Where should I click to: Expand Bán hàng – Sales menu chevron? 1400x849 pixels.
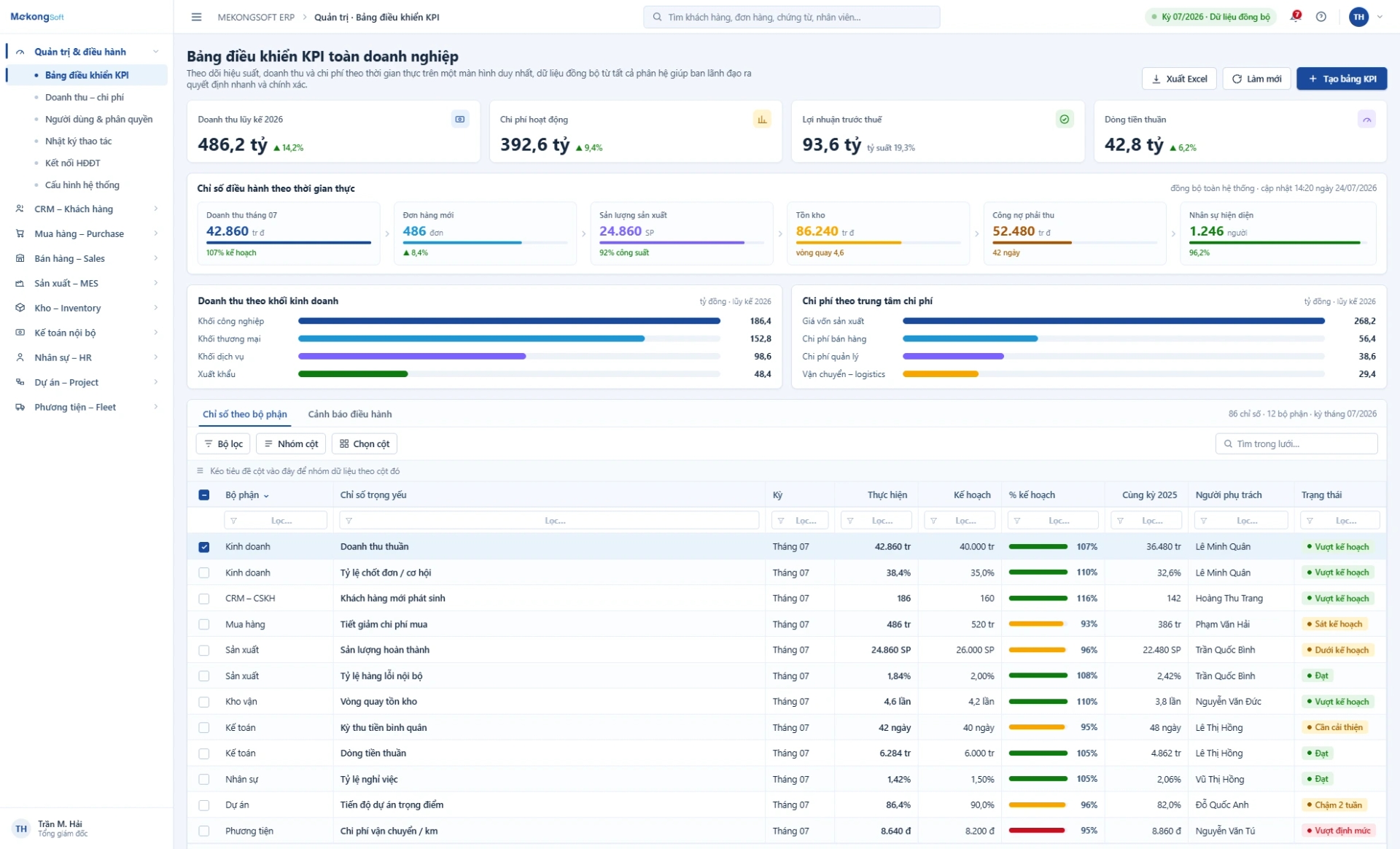tap(155, 258)
